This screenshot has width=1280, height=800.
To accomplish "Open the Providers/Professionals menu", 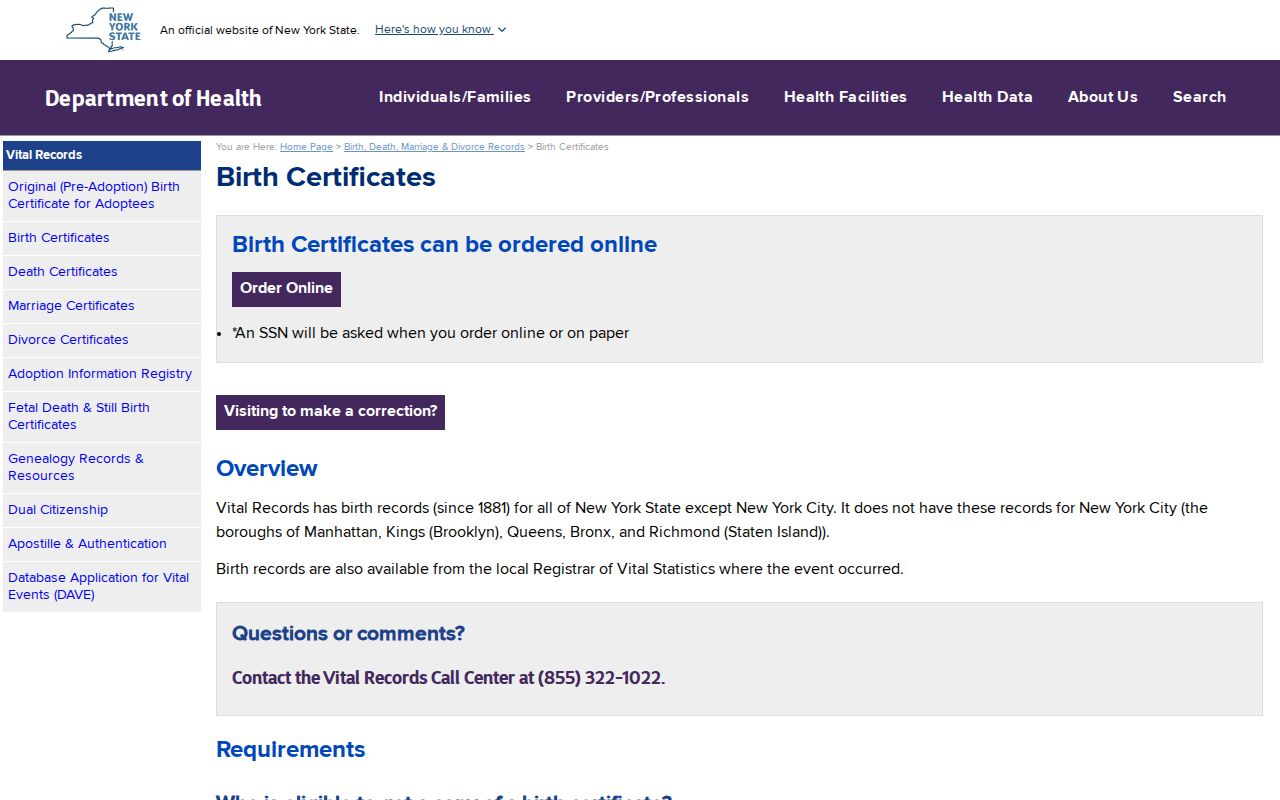I will point(657,97).
